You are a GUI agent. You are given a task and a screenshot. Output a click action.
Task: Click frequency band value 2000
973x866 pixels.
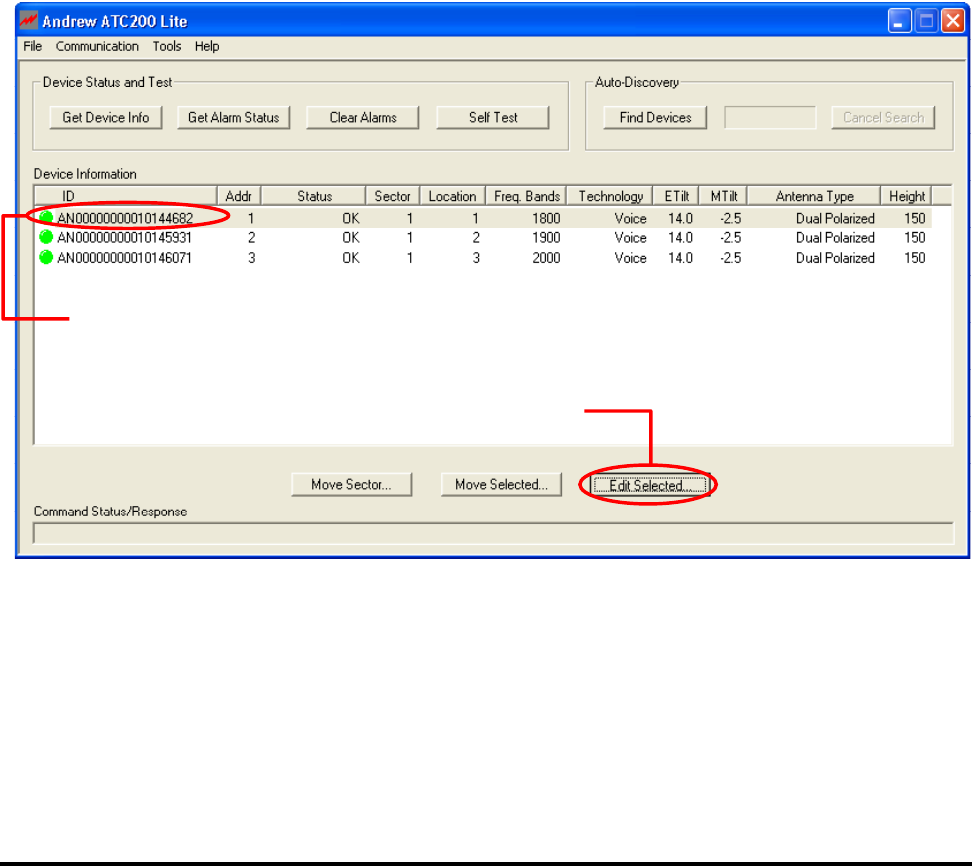tap(546, 257)
